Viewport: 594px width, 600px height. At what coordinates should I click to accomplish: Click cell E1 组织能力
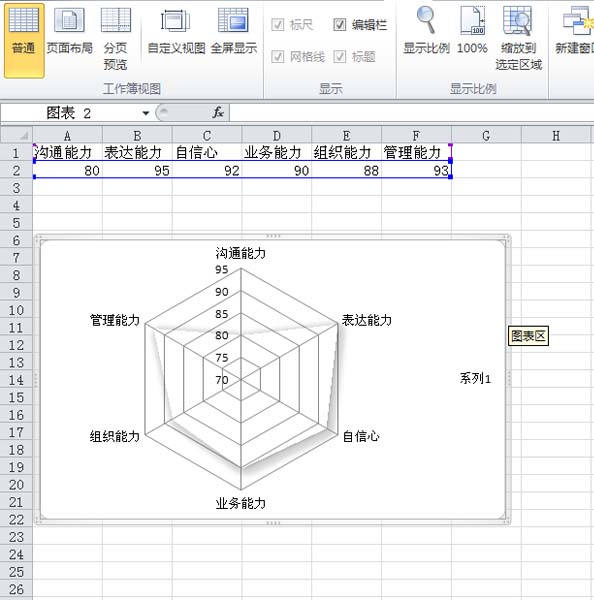[346, 152]
